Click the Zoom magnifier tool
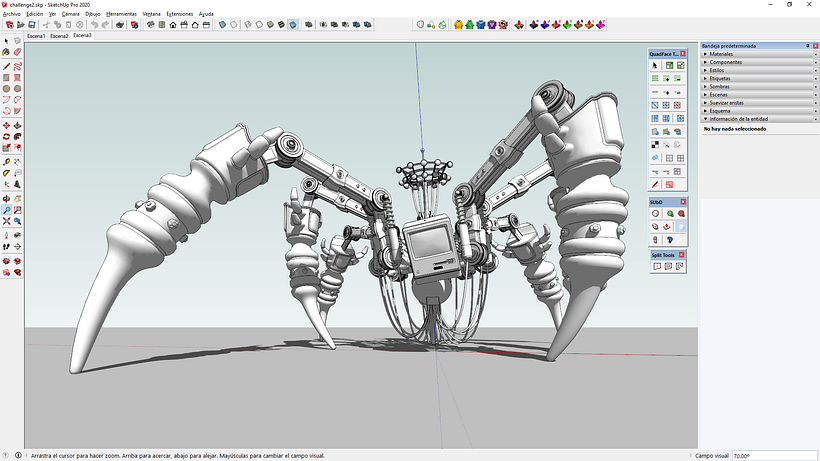Screen dimensions: 820x461 [6, 210]
